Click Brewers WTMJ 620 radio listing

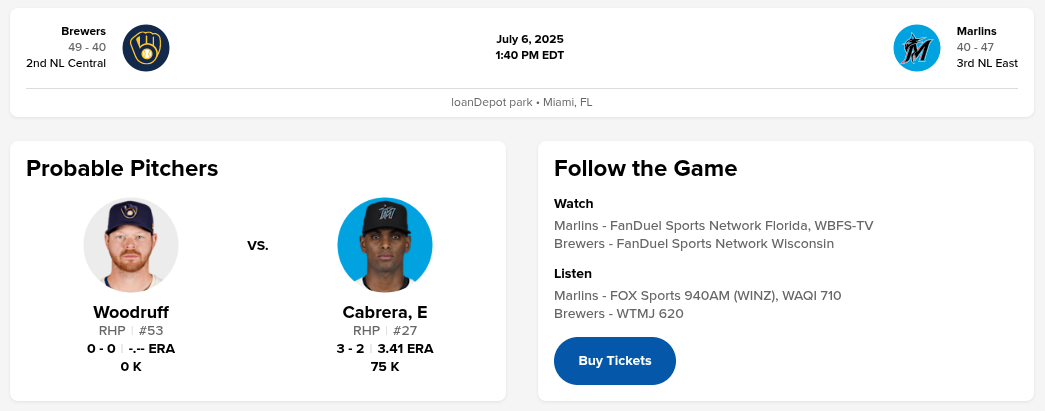(x=619, y=313)
